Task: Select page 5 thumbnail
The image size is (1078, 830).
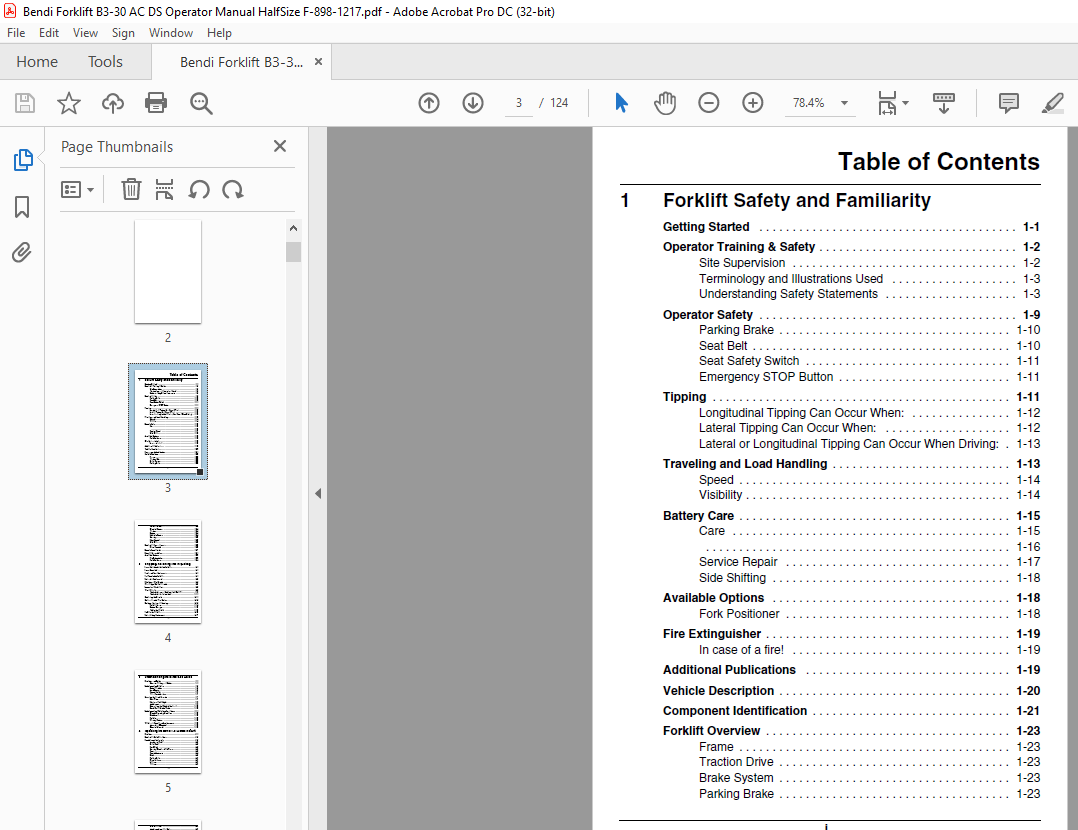Action: coord(168,721)
